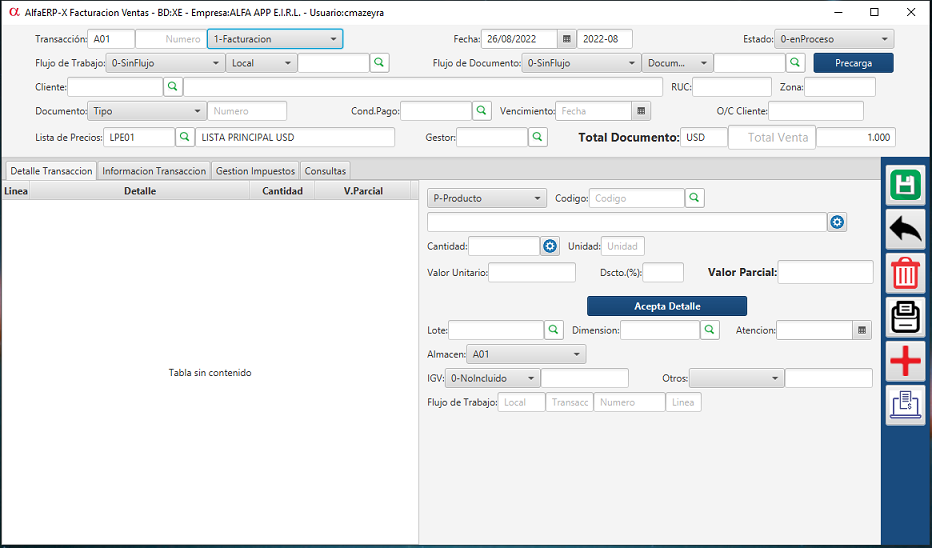932x548 pixels.
Task: Open the Almacen A01 dropdown
Action: click(527, 354)
